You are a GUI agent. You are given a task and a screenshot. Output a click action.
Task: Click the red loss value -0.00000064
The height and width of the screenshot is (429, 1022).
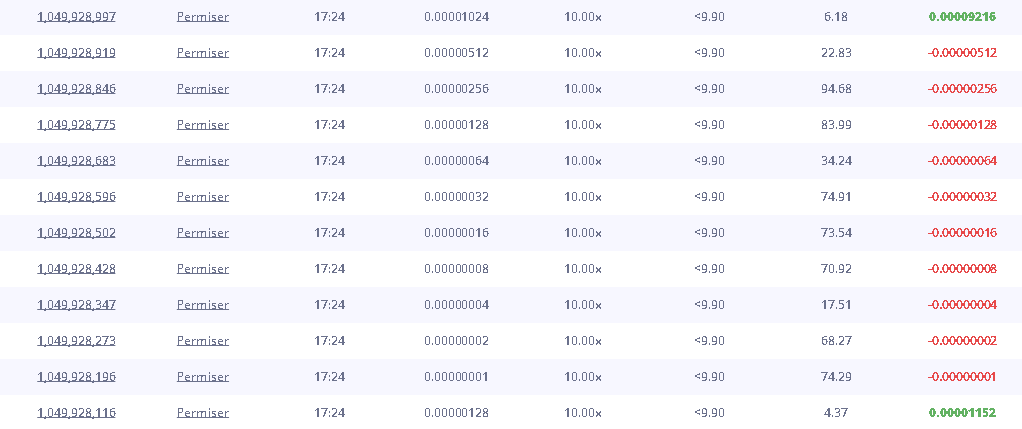click(x=962, y=161)
